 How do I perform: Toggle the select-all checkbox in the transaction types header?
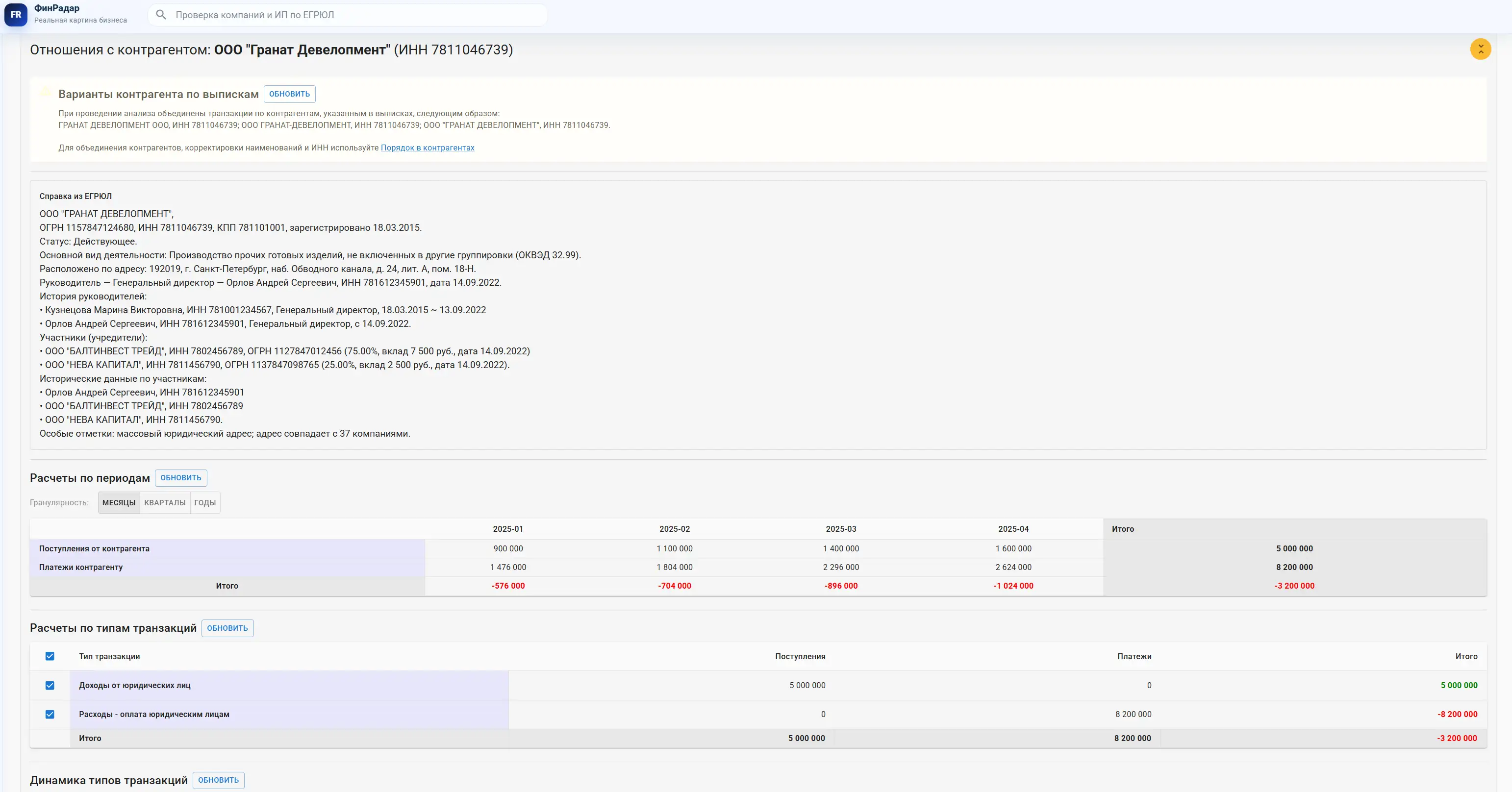click(x=50, y=656)
